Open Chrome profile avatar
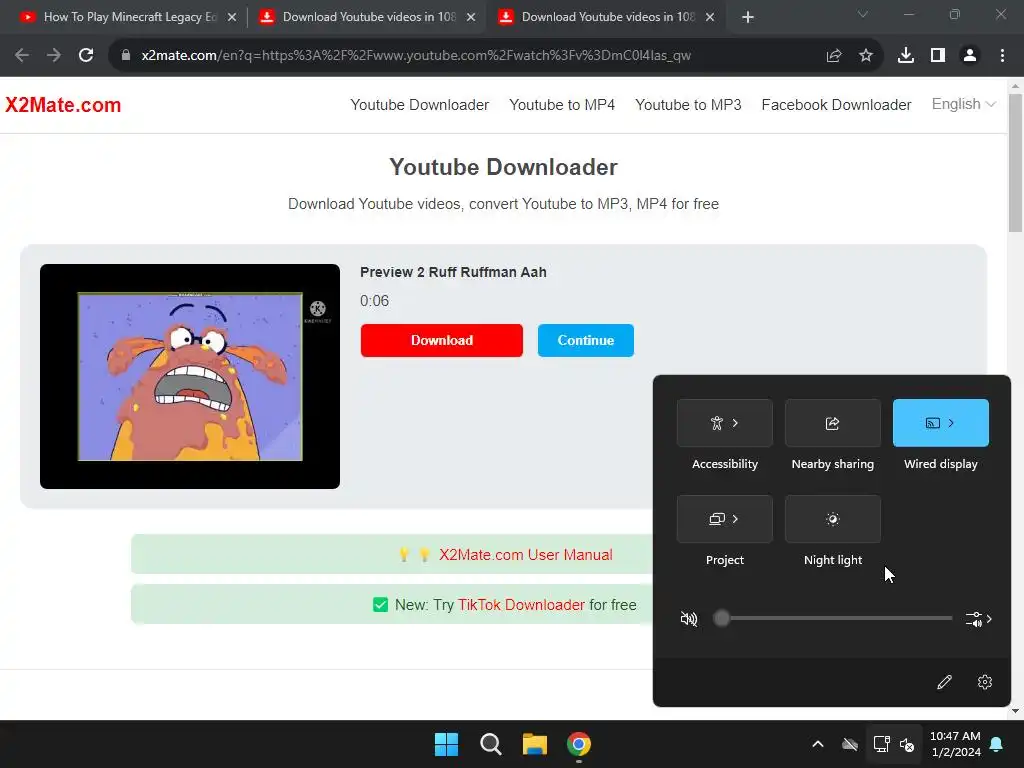 coord(970,56)
